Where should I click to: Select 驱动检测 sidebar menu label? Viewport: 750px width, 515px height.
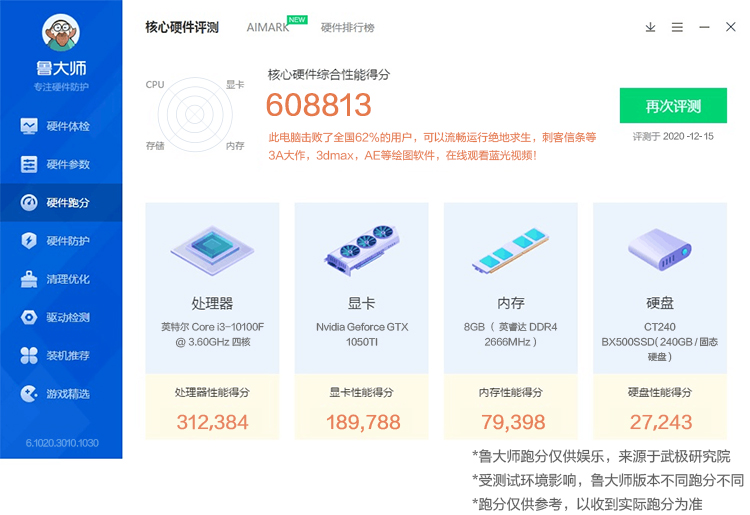(68, 318)
